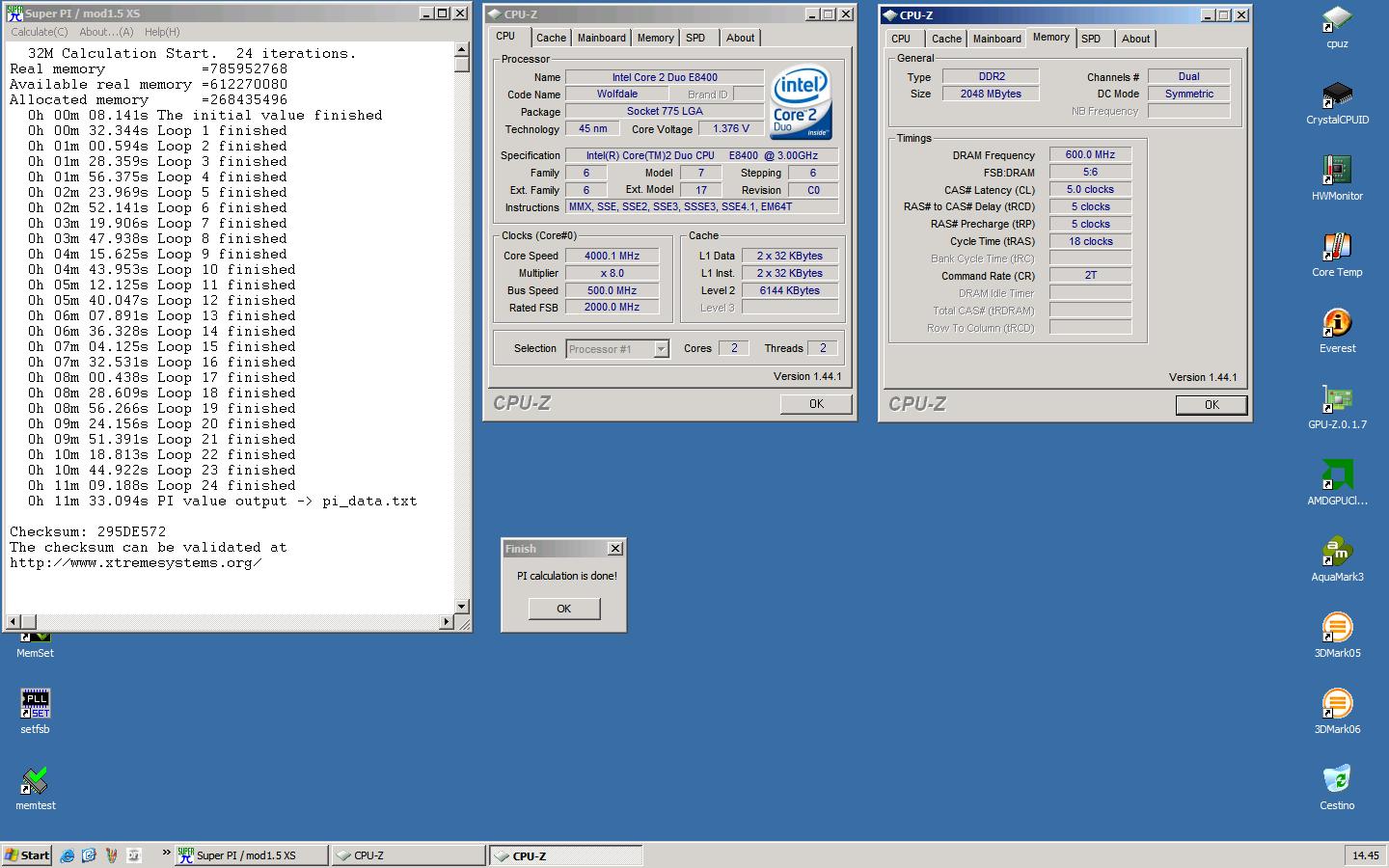The width and height of the screenshot is (1389, 868).
Task: Select the AquaMark3 desktop icon
Action: pyautogui.click(x=1337, y=559)
